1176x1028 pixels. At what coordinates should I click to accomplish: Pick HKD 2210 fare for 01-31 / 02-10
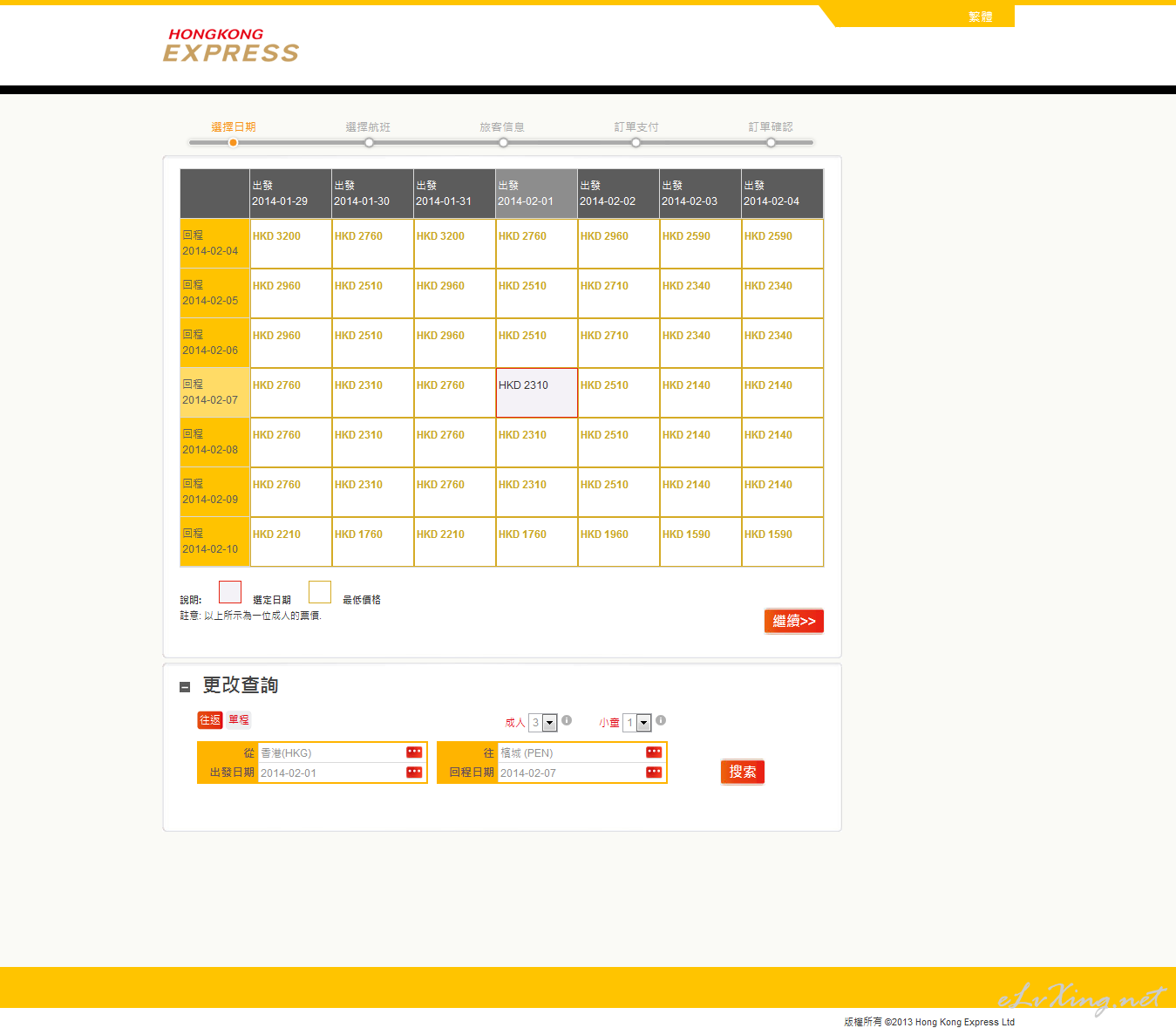coord(454,541)
